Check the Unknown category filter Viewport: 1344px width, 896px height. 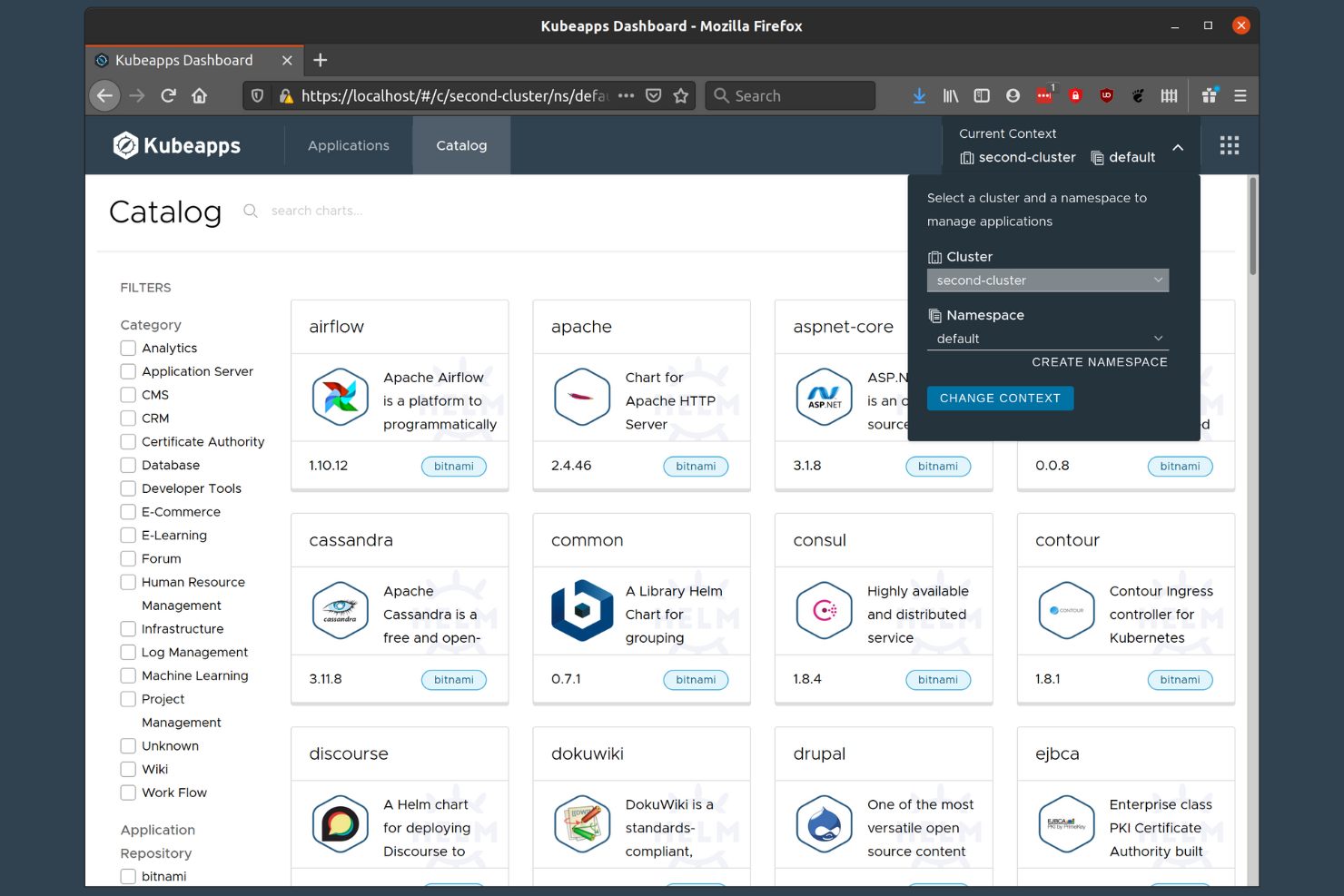[128, 745]
